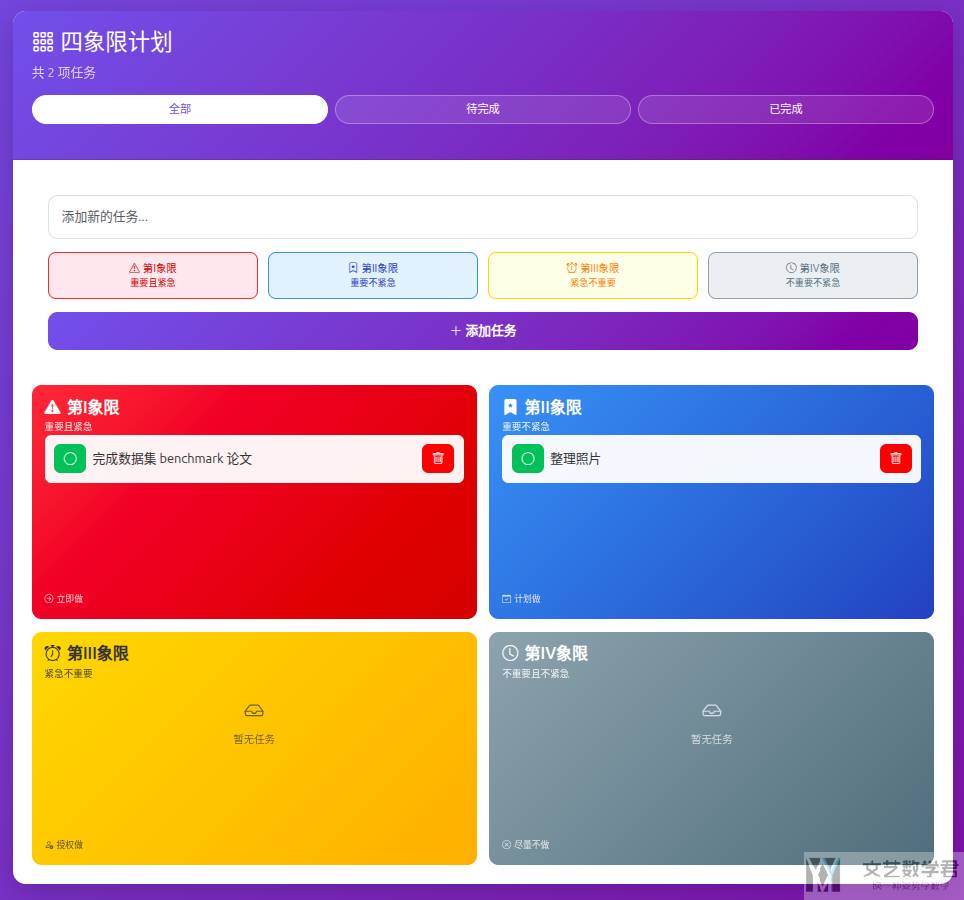Delete the 整理照片 task
Image resolution: width=964 pixels, height=900 pixels.
click(x=895, y=458)
